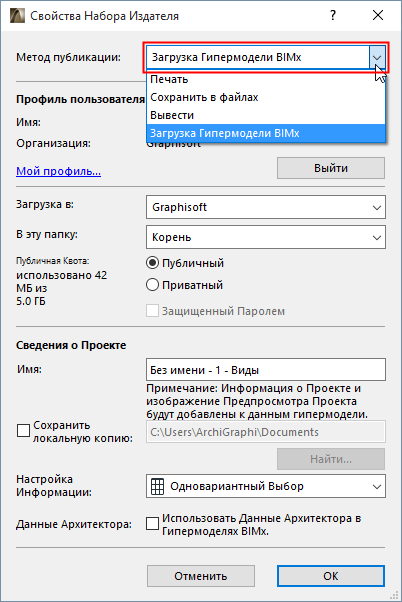Click the Найти button
This screenshot has height=602, width=402.
331,459
